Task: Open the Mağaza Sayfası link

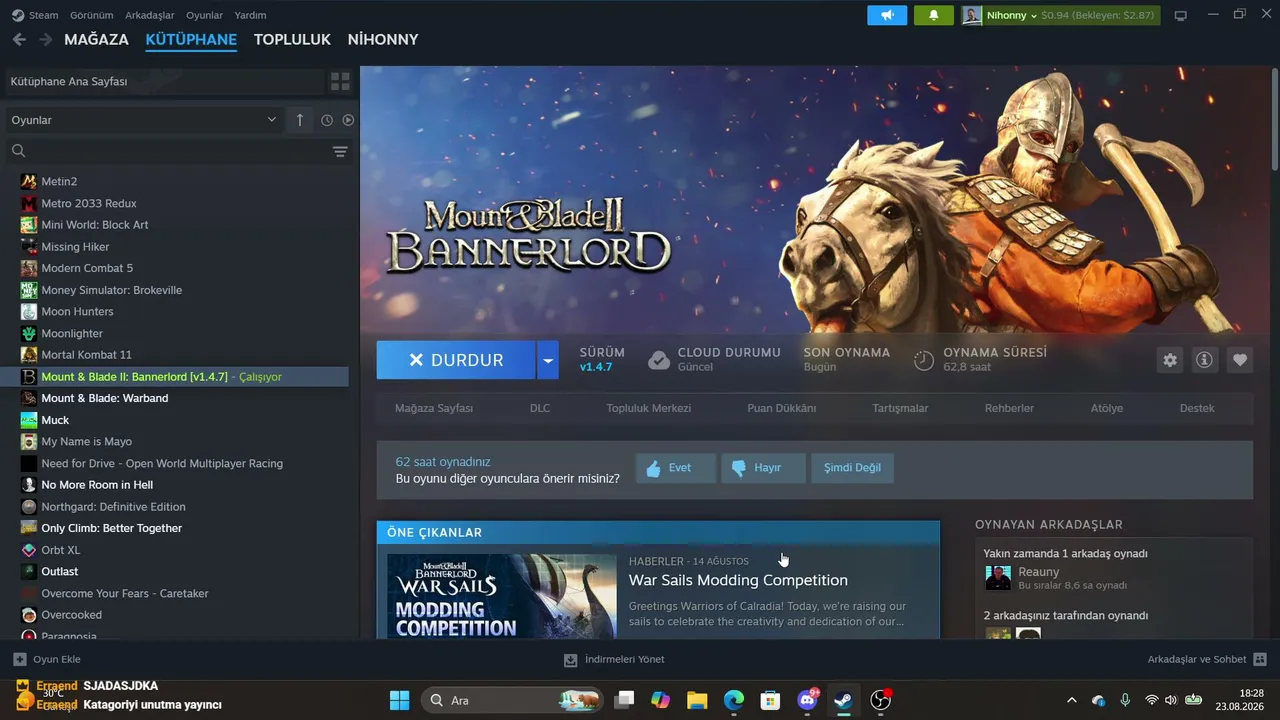Action: point(434,408)
